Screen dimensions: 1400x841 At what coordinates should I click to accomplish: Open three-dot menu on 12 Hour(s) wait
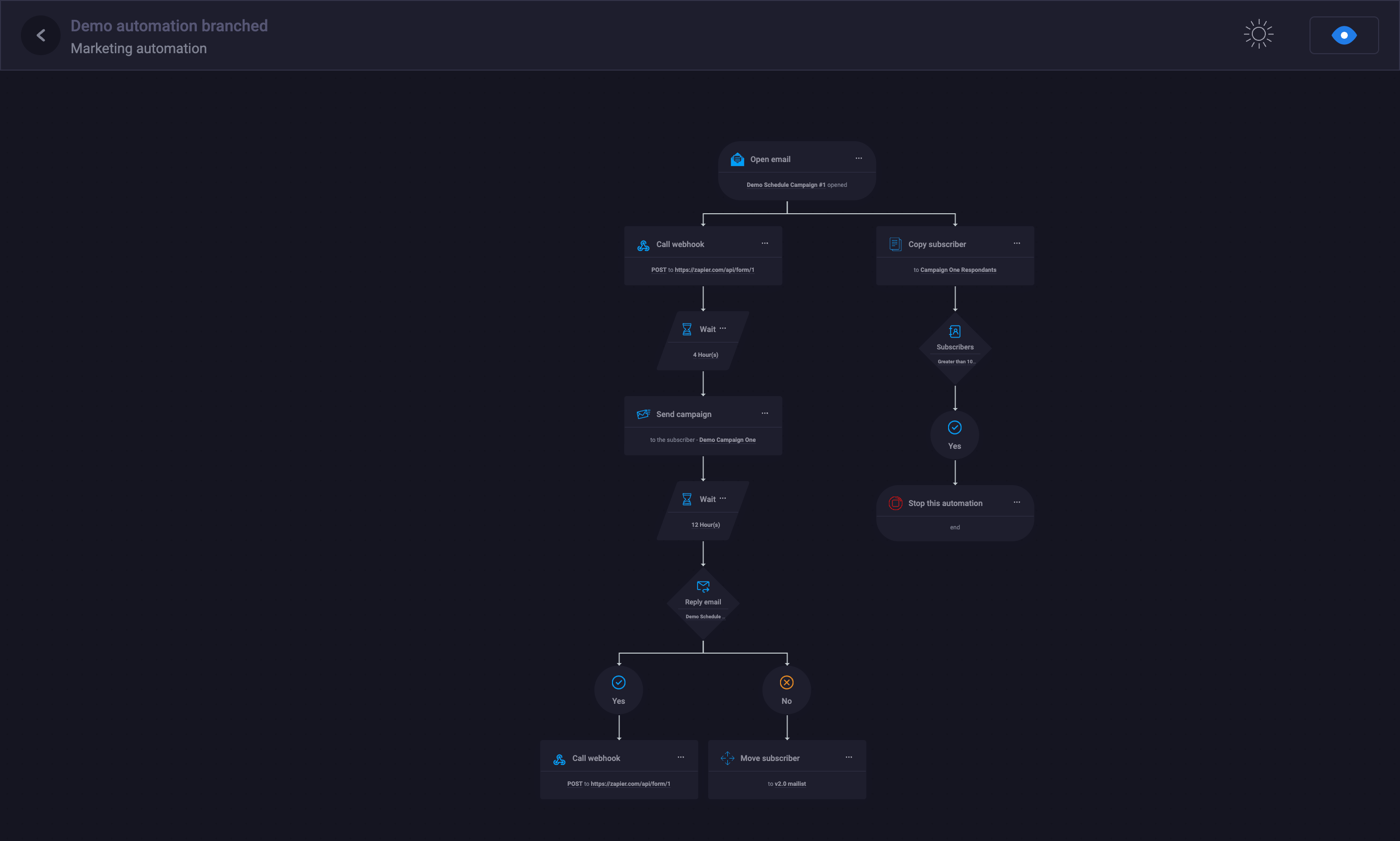point(723,499)
